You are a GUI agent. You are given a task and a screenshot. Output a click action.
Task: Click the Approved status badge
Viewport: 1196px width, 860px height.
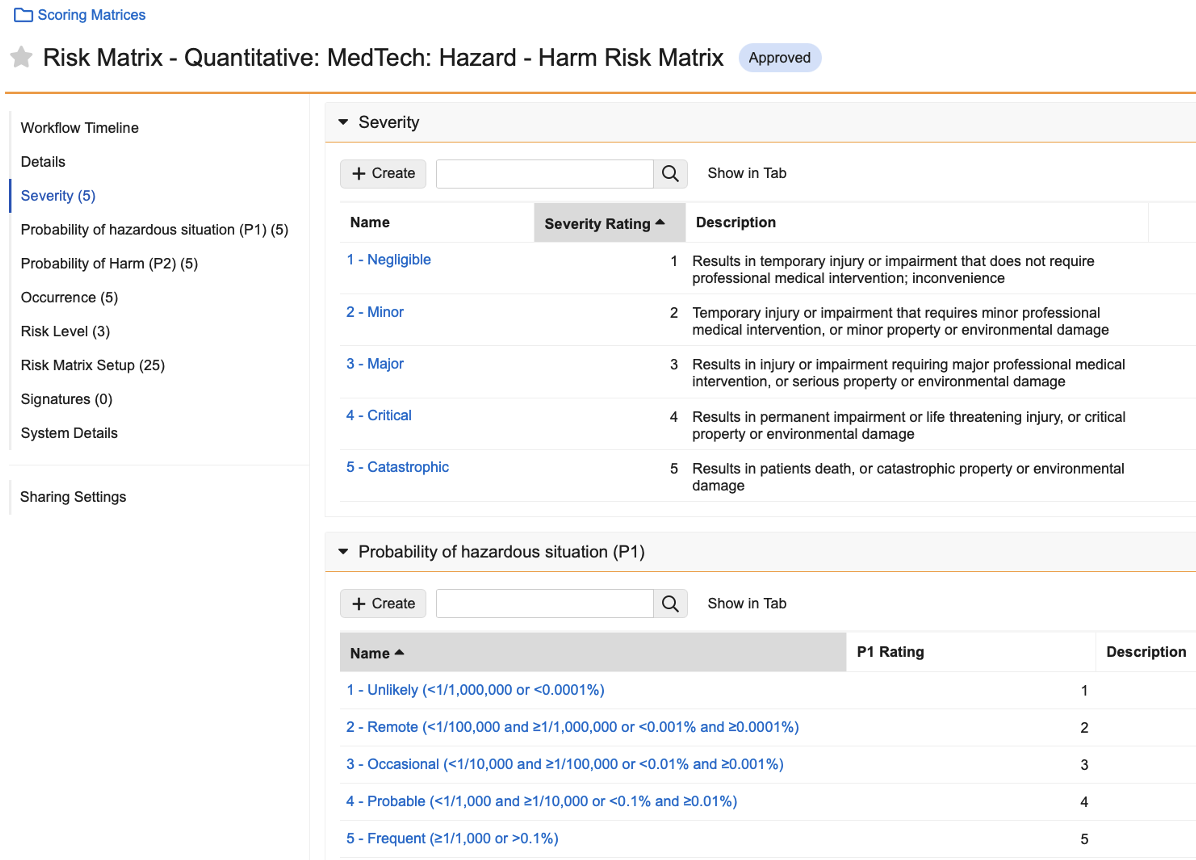(780, 58)
